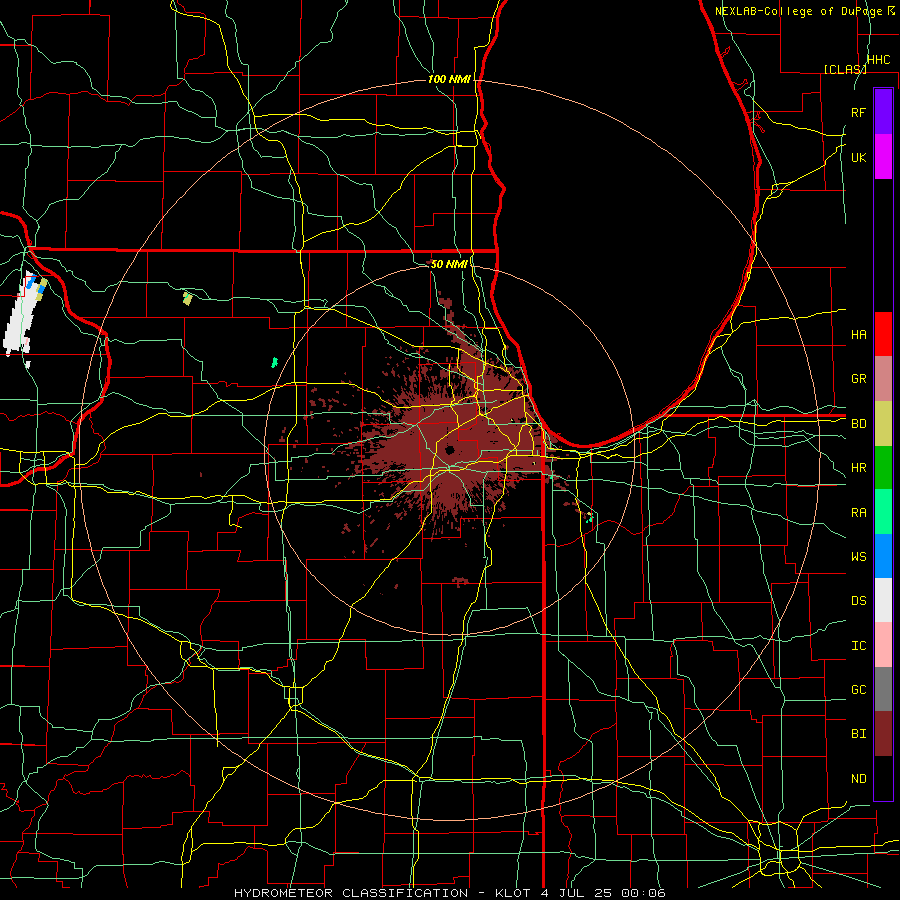This screenshot has width=900, height=900.
Task: Click the HR legend label
Action: [858, 468]
